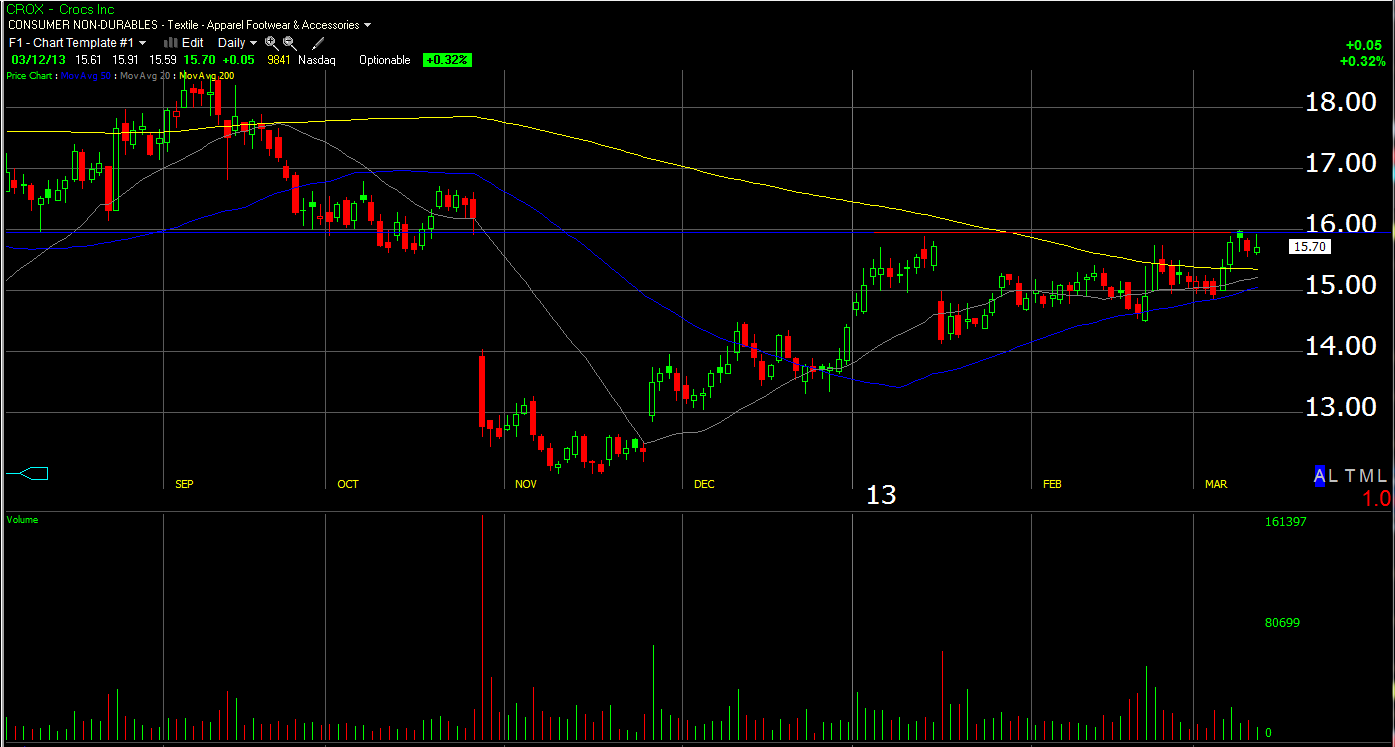
Task: Click the +0.32% text at top right
Action: [1361, 61]
